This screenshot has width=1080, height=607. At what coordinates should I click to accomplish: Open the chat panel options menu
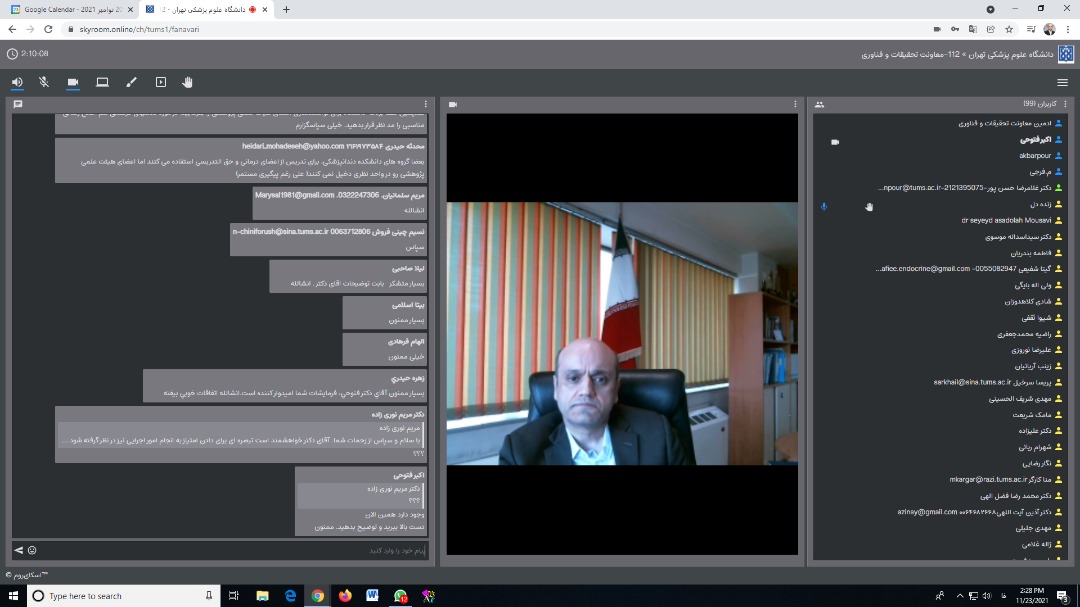(426, 104)
